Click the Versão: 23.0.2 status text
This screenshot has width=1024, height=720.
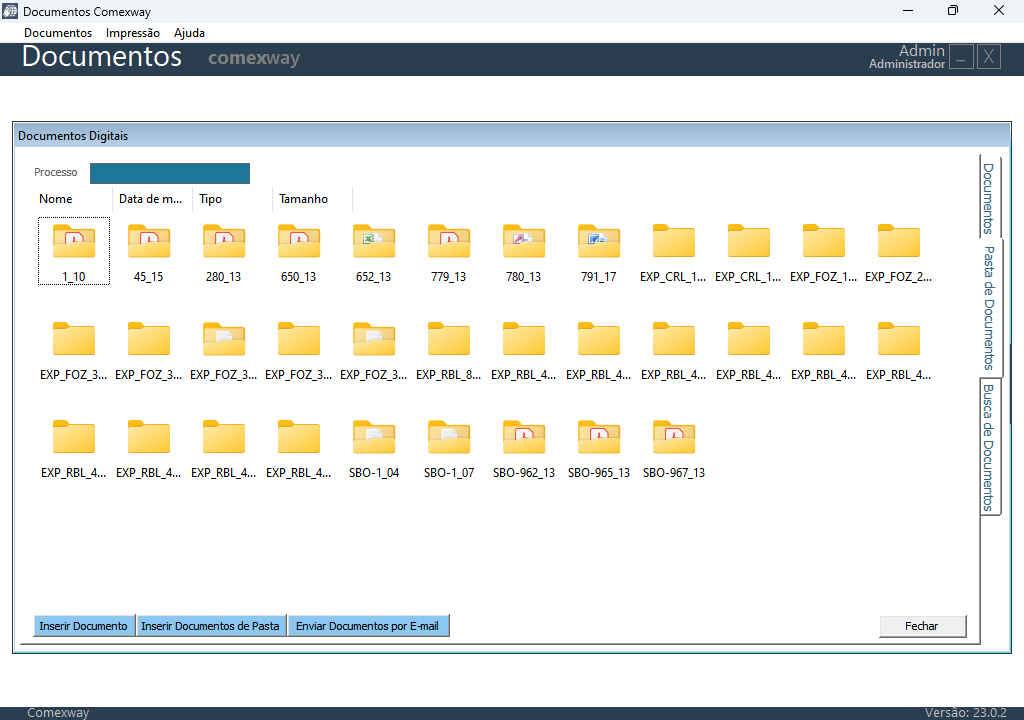966,713
